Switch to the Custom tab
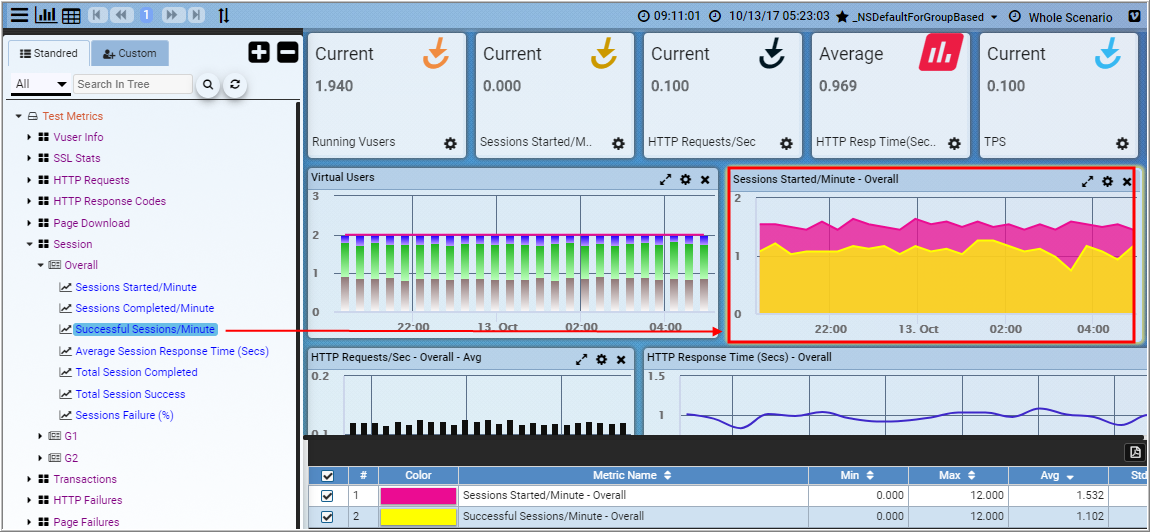Screen dimensions: 1150x532 pyautogui.click(x=130, y=53)
